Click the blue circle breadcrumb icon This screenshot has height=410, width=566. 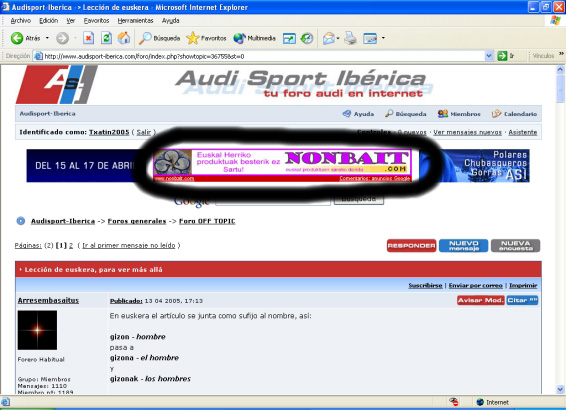coord(21,221)
